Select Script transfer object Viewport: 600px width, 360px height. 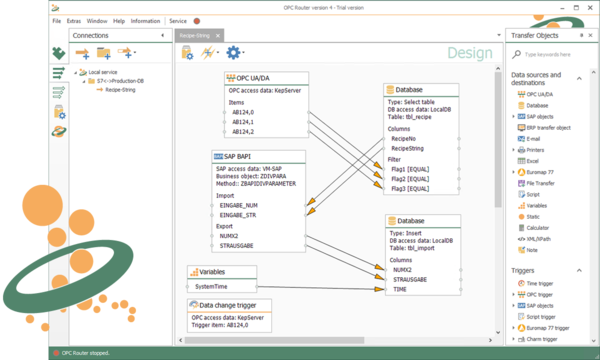point(533,194)
